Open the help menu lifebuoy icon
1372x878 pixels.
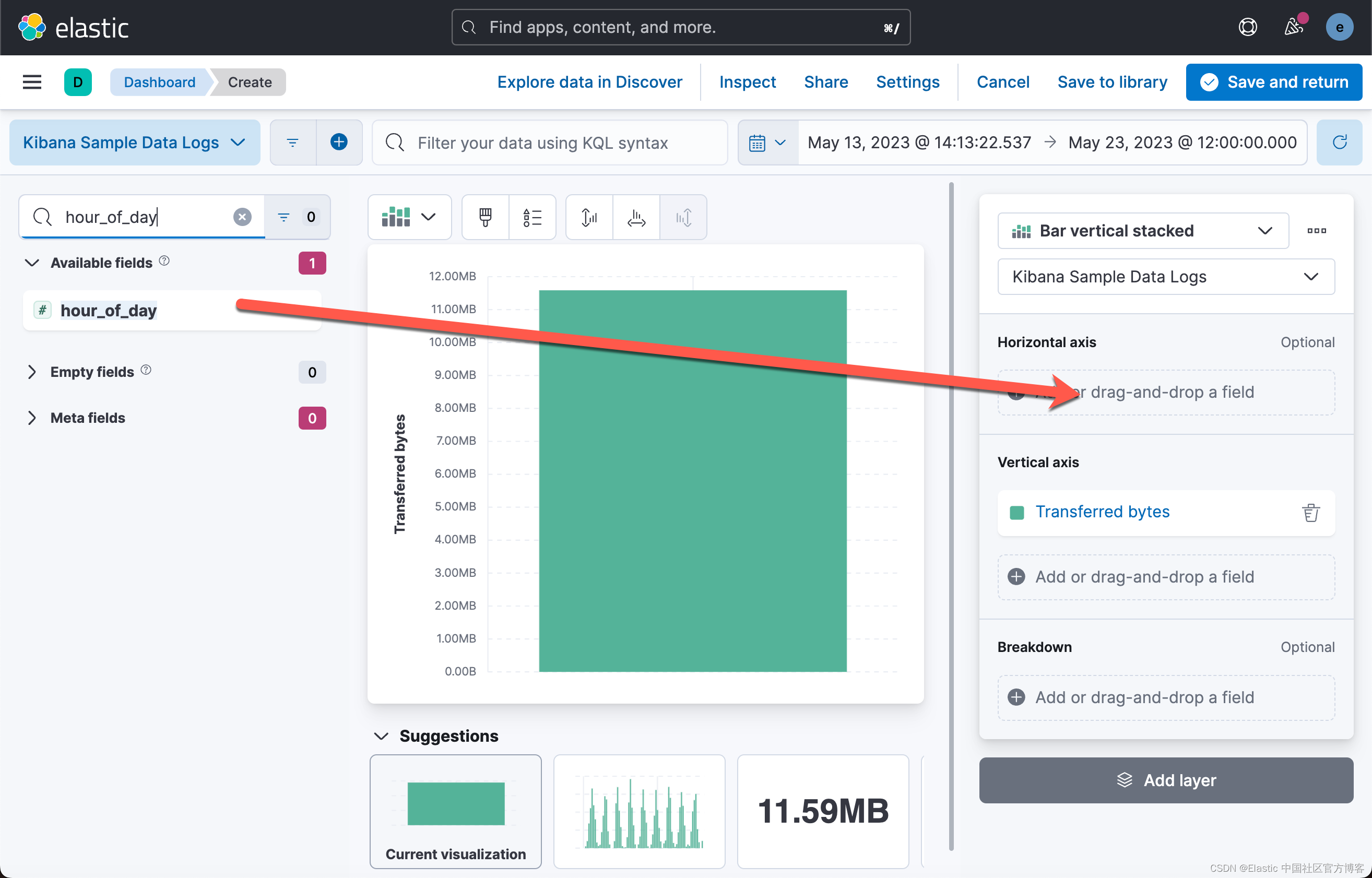1248,27
